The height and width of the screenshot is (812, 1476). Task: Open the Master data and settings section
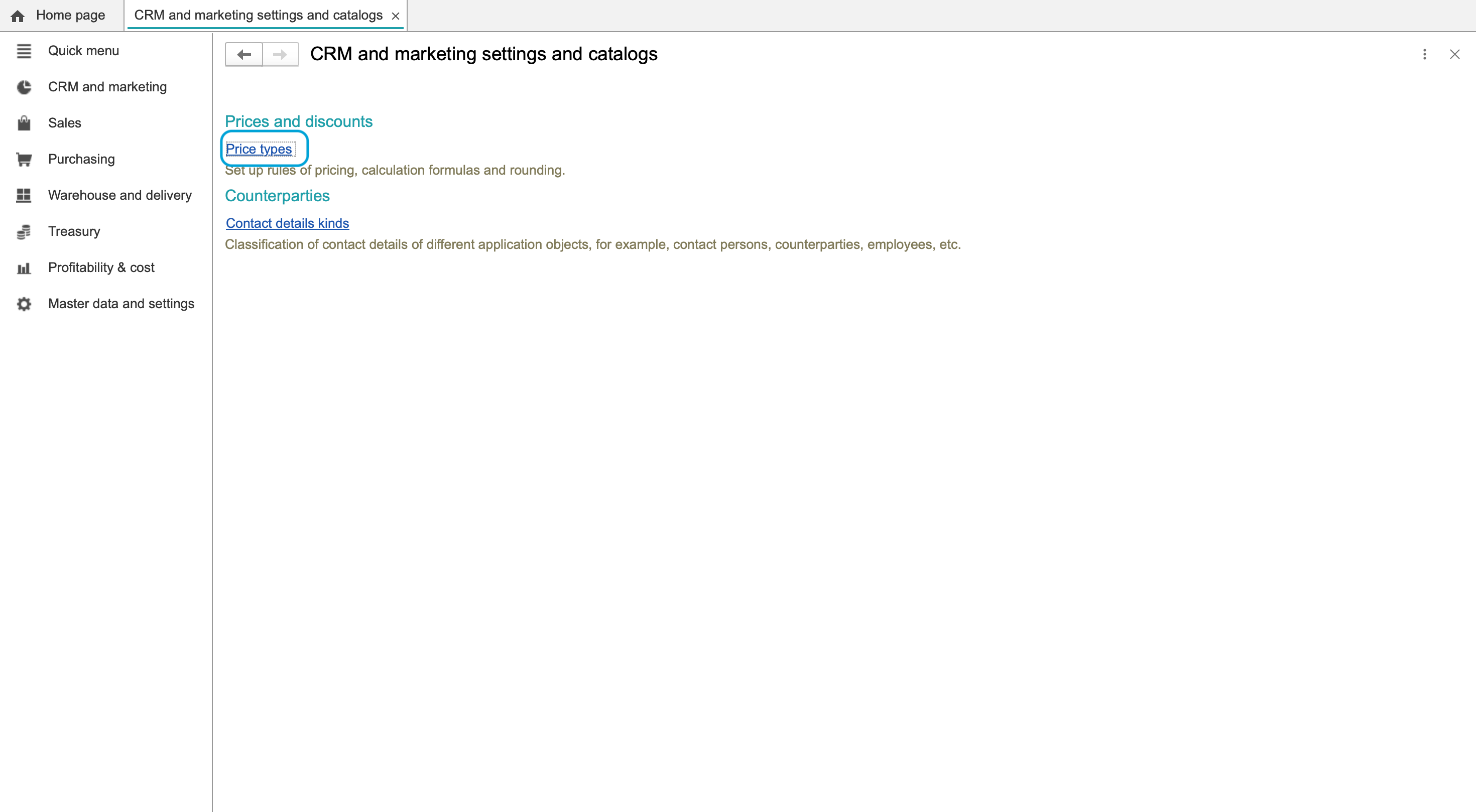click(x=121, y=304)
